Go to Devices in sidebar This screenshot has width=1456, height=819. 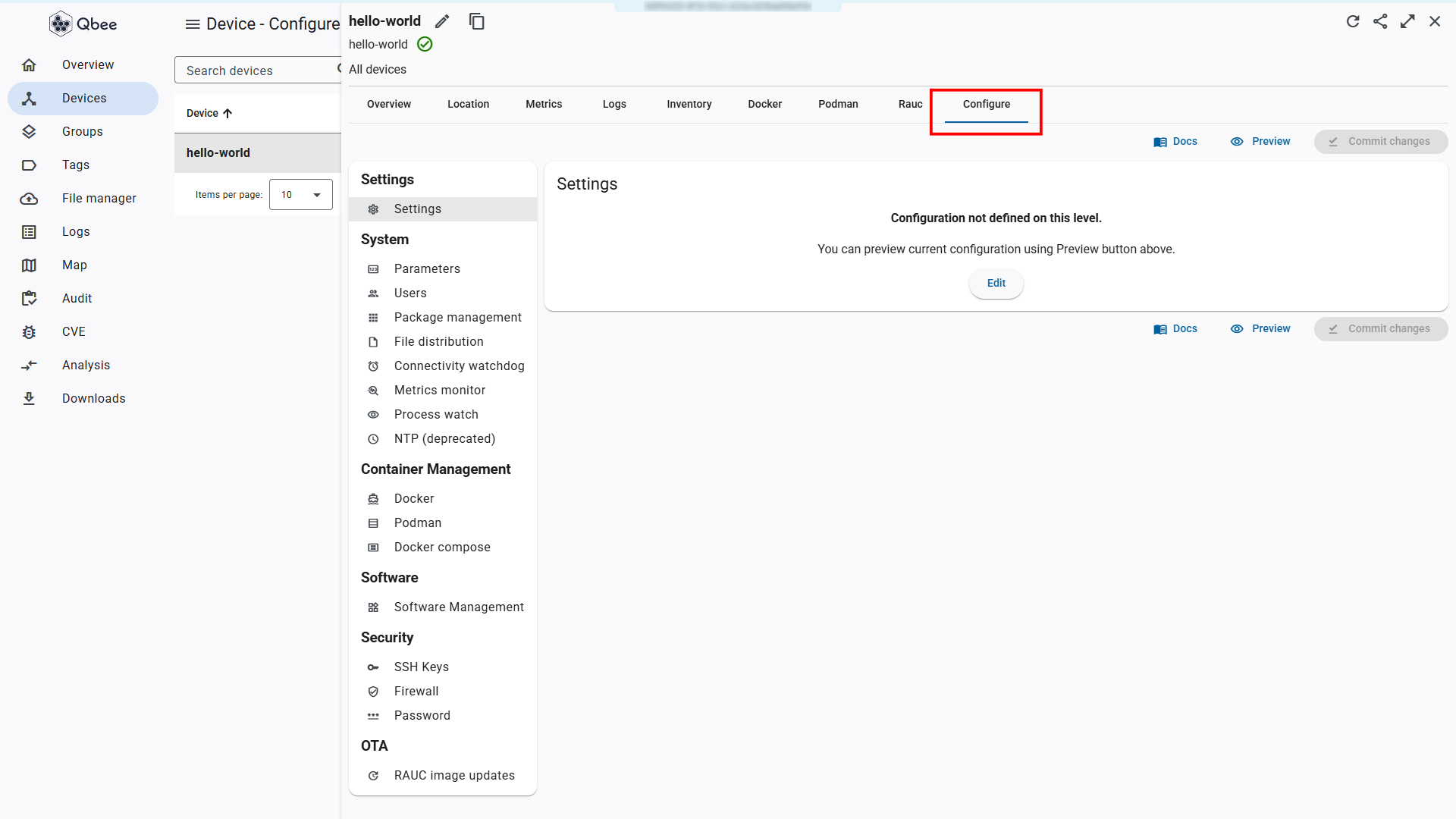coord(83,99)
